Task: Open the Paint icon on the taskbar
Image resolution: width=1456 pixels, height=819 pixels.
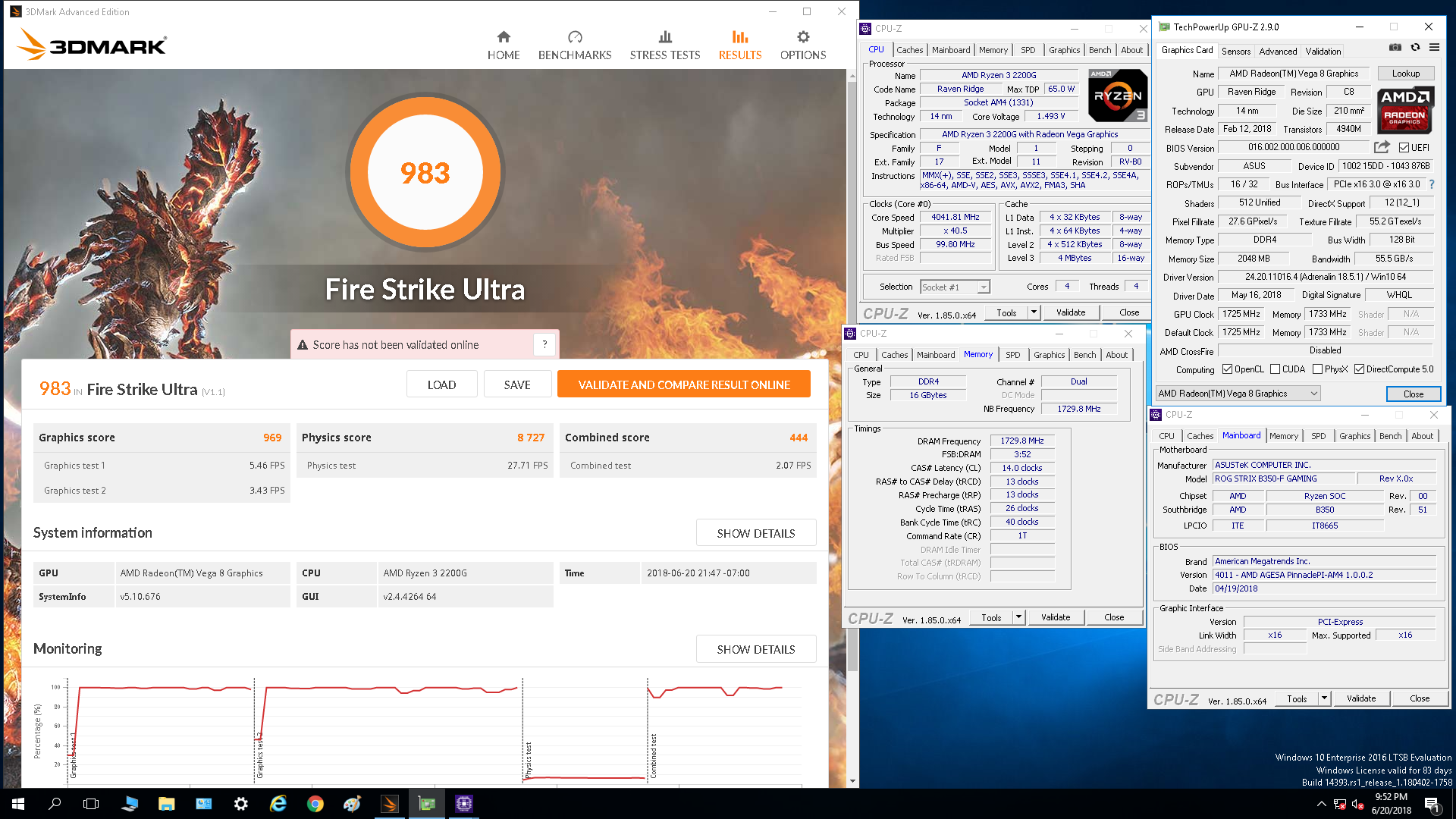Action: (x=353, y=804)
